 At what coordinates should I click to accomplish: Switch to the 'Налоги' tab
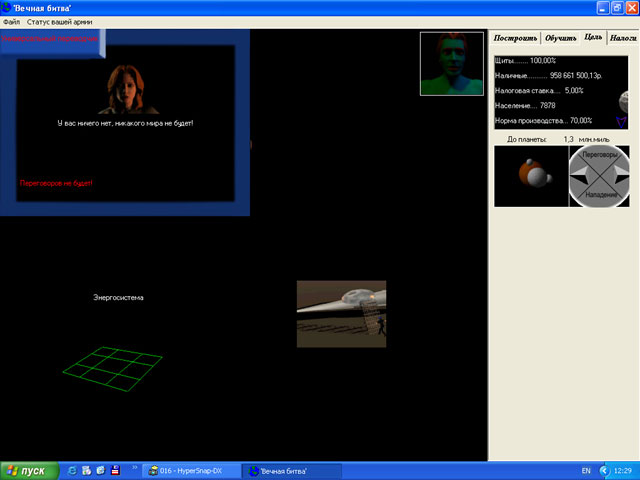pos(622,37)
